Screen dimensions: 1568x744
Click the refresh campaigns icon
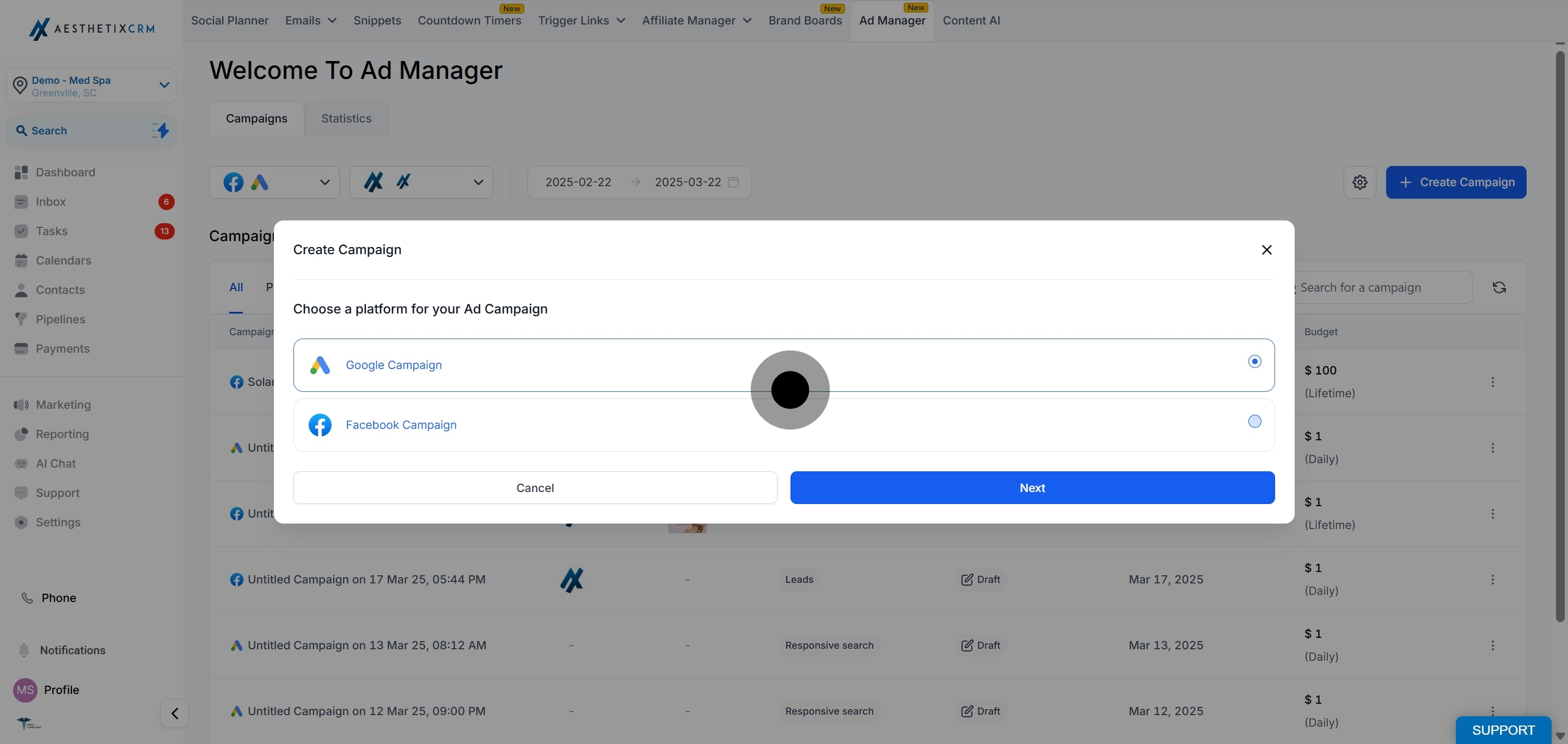pos(1499,288)
